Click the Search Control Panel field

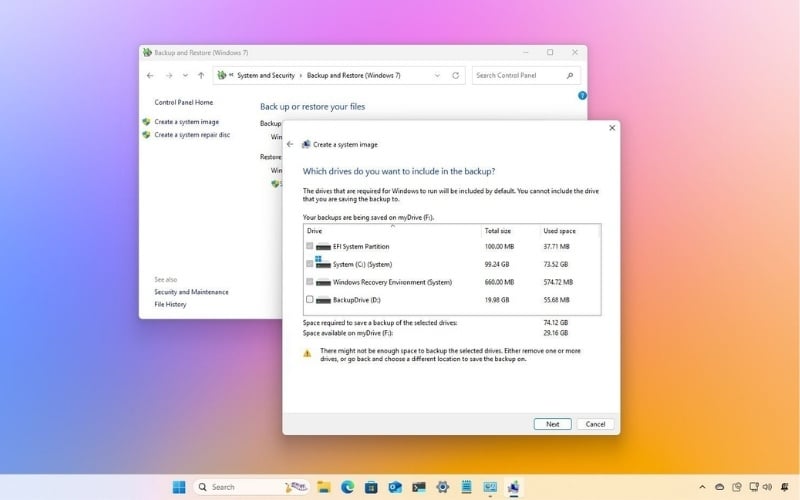[526, 76]
